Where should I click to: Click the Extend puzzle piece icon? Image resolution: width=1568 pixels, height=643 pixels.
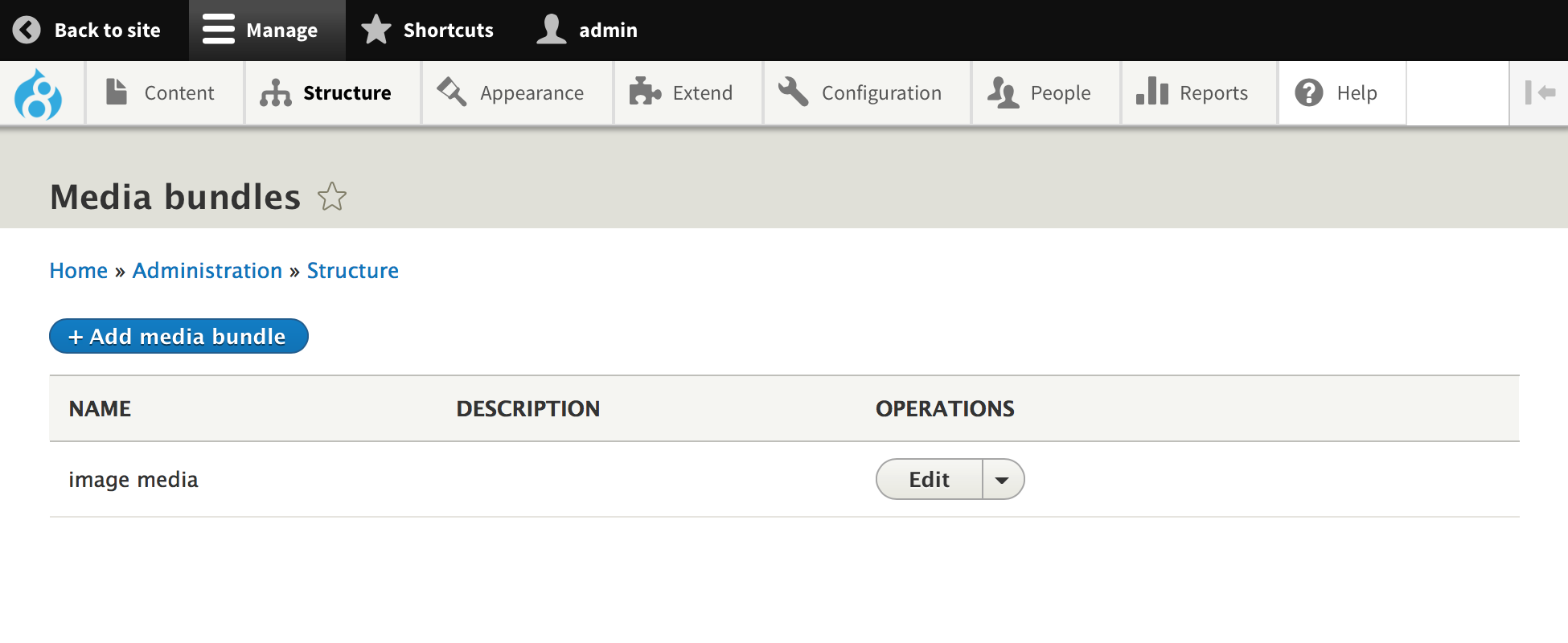pyautogui.click(x=645, y=92)
